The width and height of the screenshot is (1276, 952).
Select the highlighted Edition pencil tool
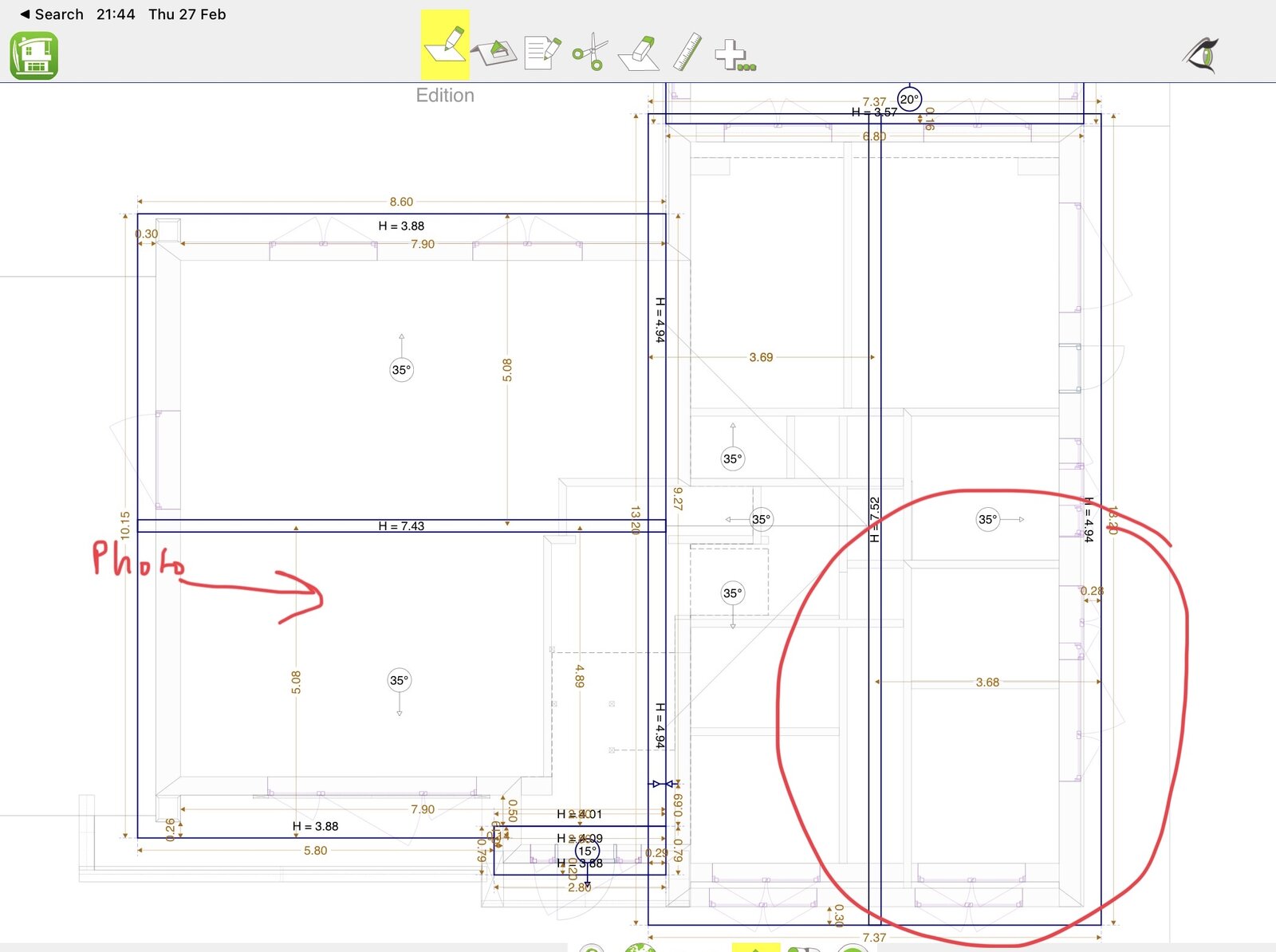click(x=445, y=45)
